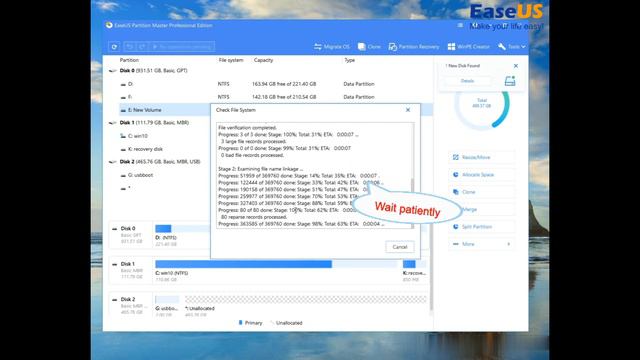Click the Disk 0 label in disk map
This screenshot has width=640, height=360.
tap(128, 229)
